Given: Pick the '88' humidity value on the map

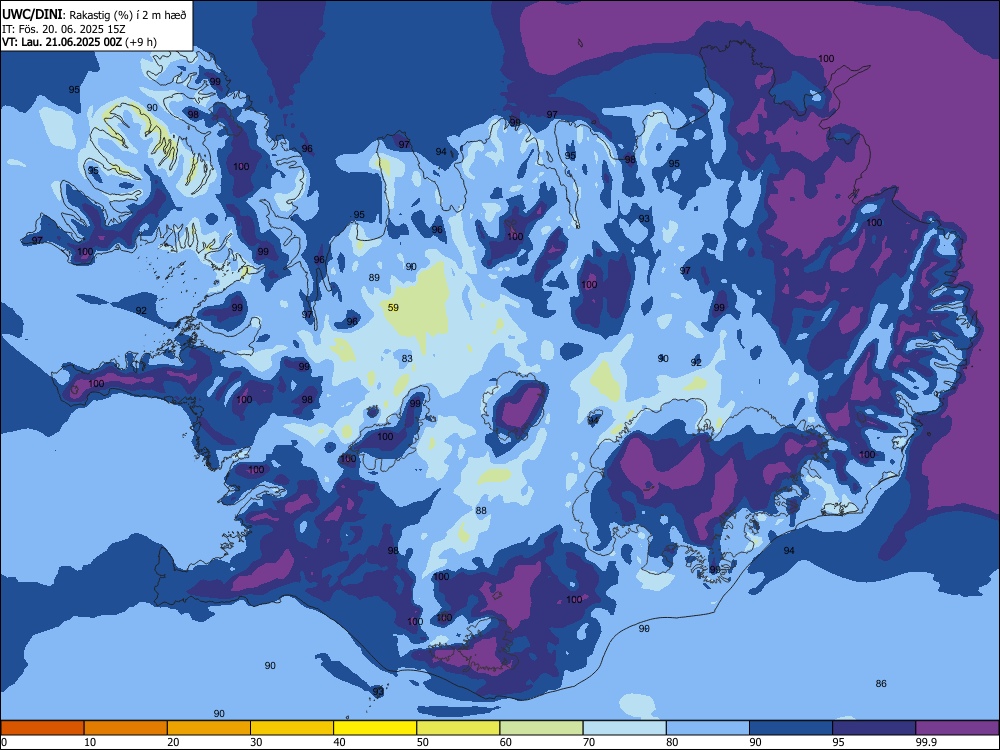Looking at the screenshot, I should pyautogui.click(x=481, y=510).
